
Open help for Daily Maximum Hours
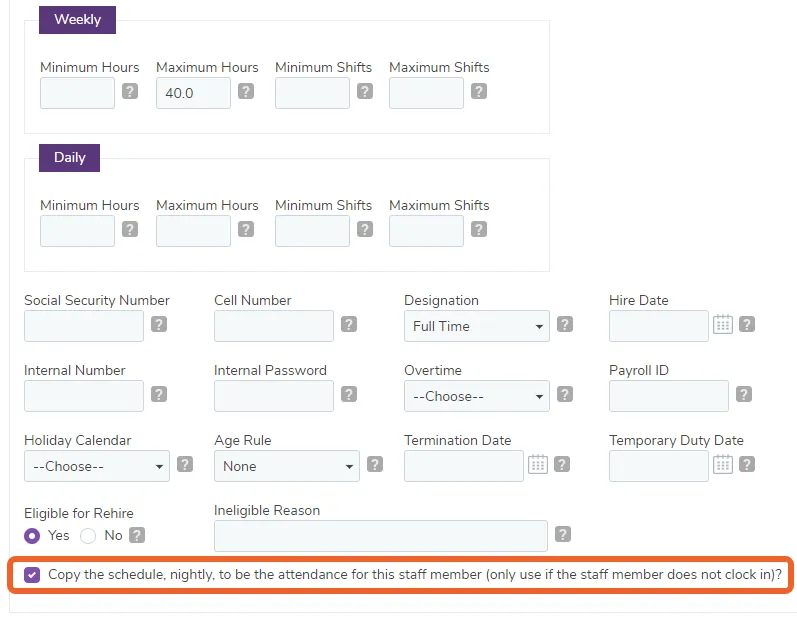point(246,229)
